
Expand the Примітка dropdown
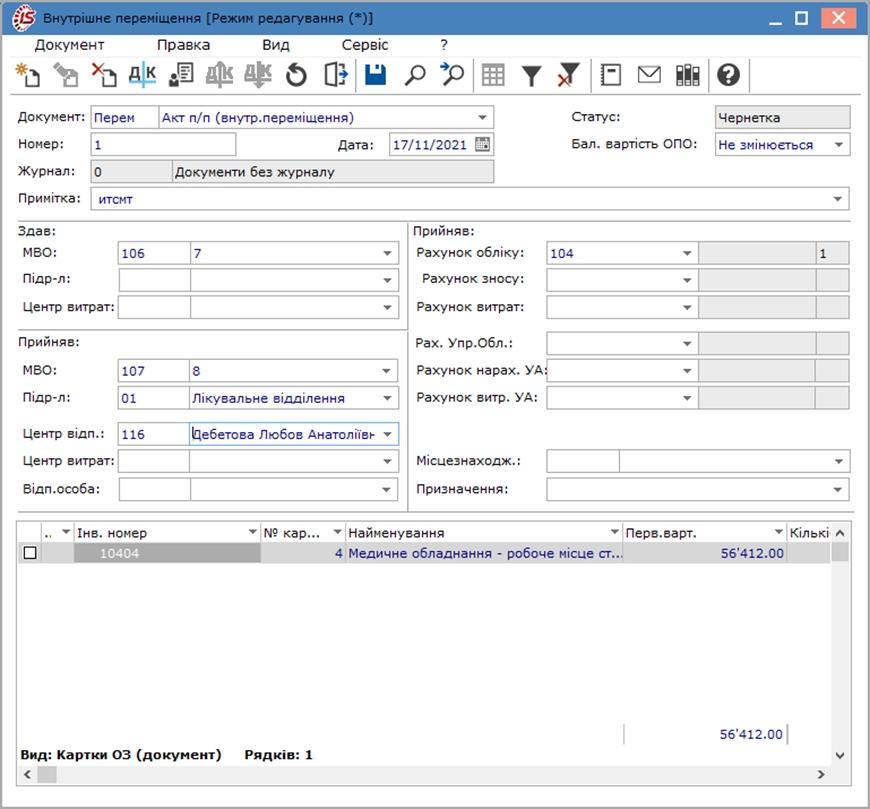click(x=838, y=199)
